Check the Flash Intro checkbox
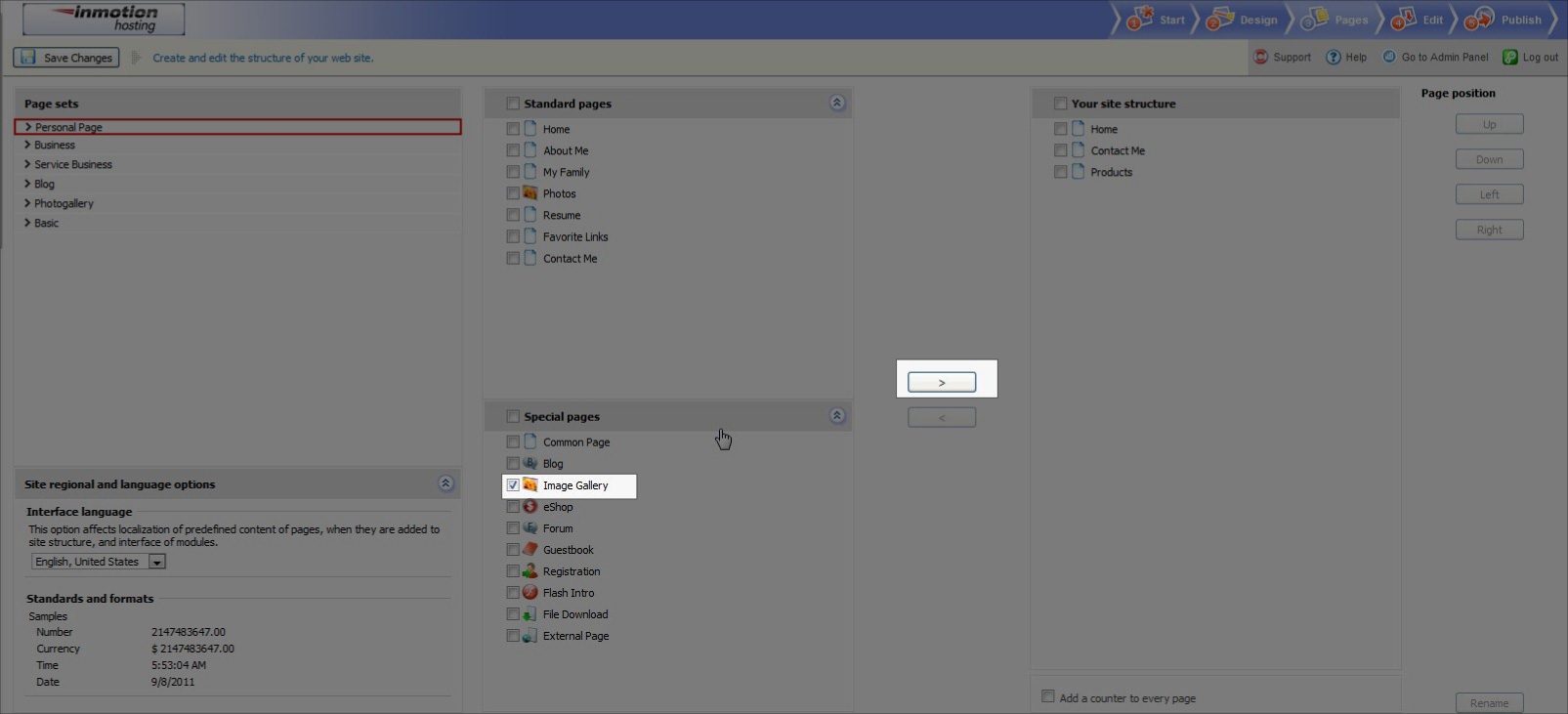 pos(513,593)
